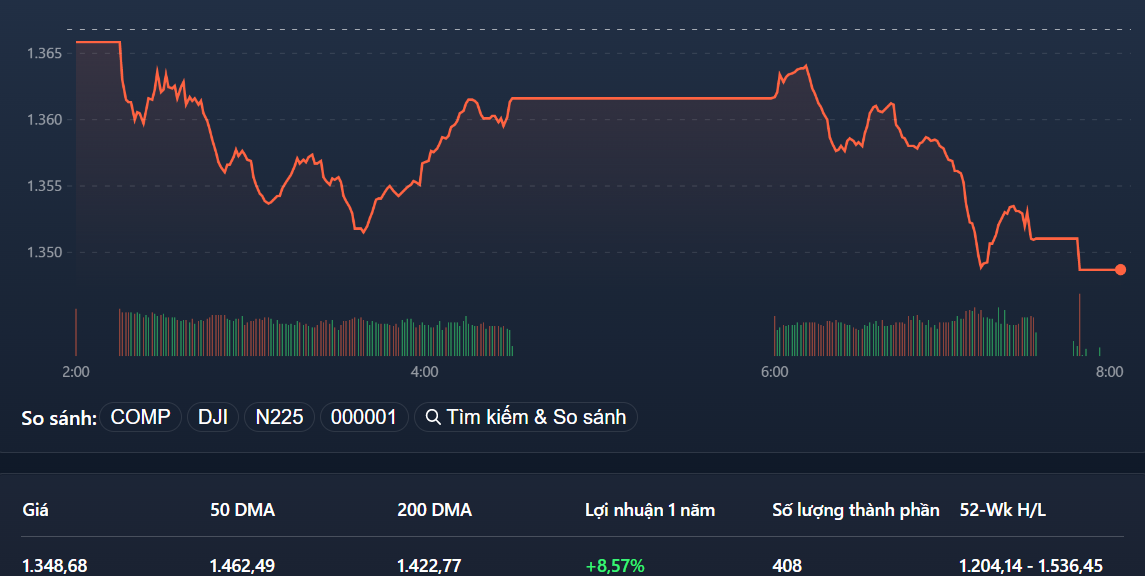
Task: Click the green +8,57% return link
Action: tap(616, 563)
